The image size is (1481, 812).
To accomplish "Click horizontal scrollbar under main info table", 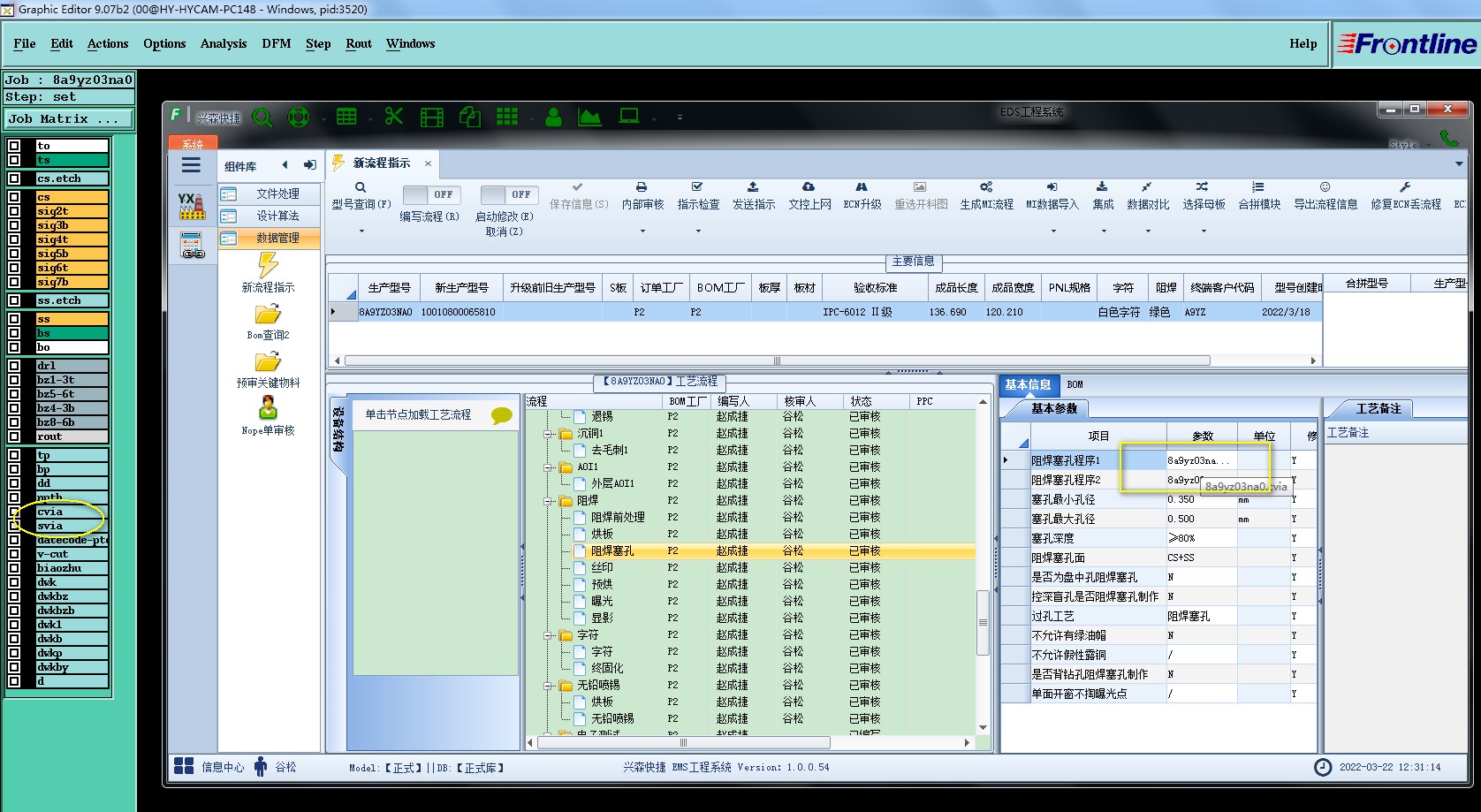I will (777, 360).
